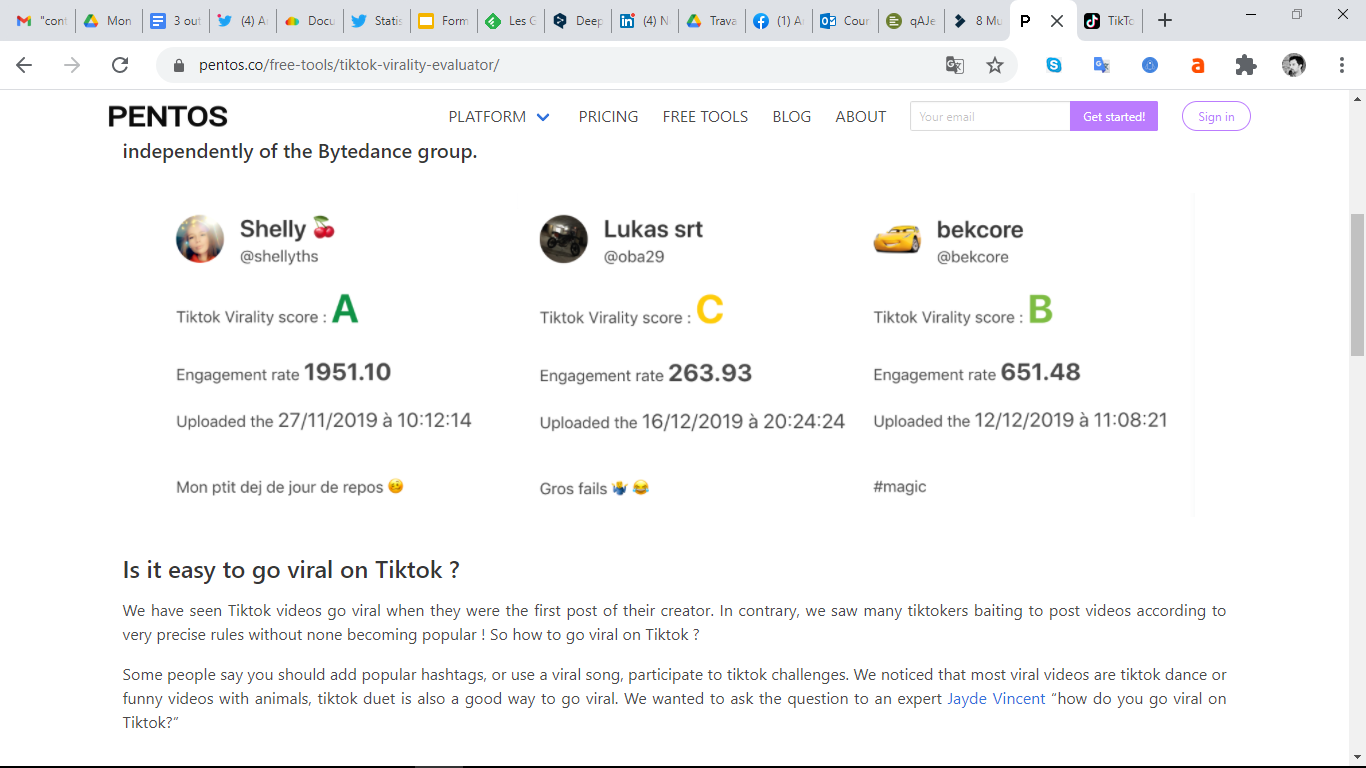Image resolution: width=1366 pixels, height=768 pixels.
Task: Click the orange 'a' extension icon
Action: (x=1197, y=65)
